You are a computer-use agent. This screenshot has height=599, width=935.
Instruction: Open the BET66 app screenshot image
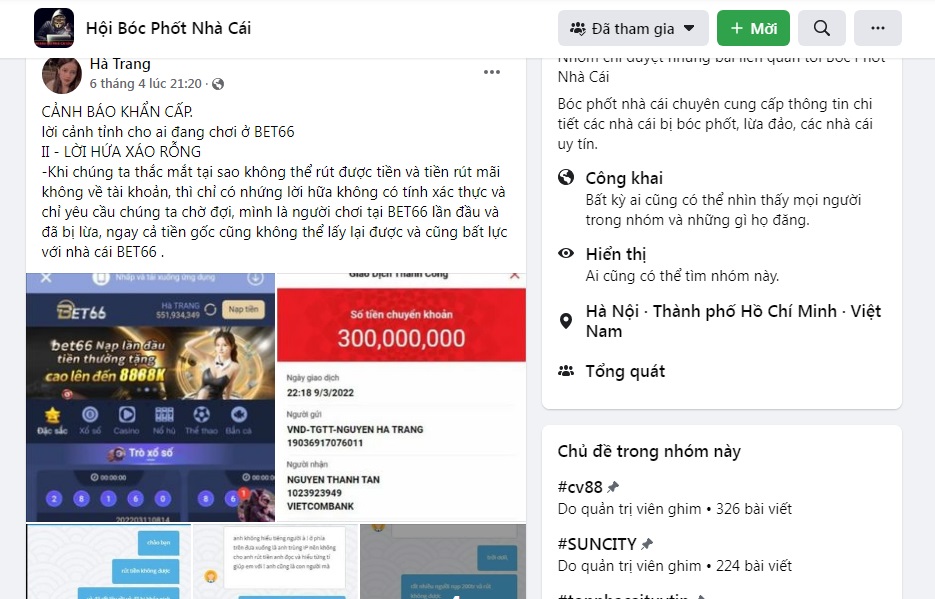pyautogui.click(x=150, y=397)
